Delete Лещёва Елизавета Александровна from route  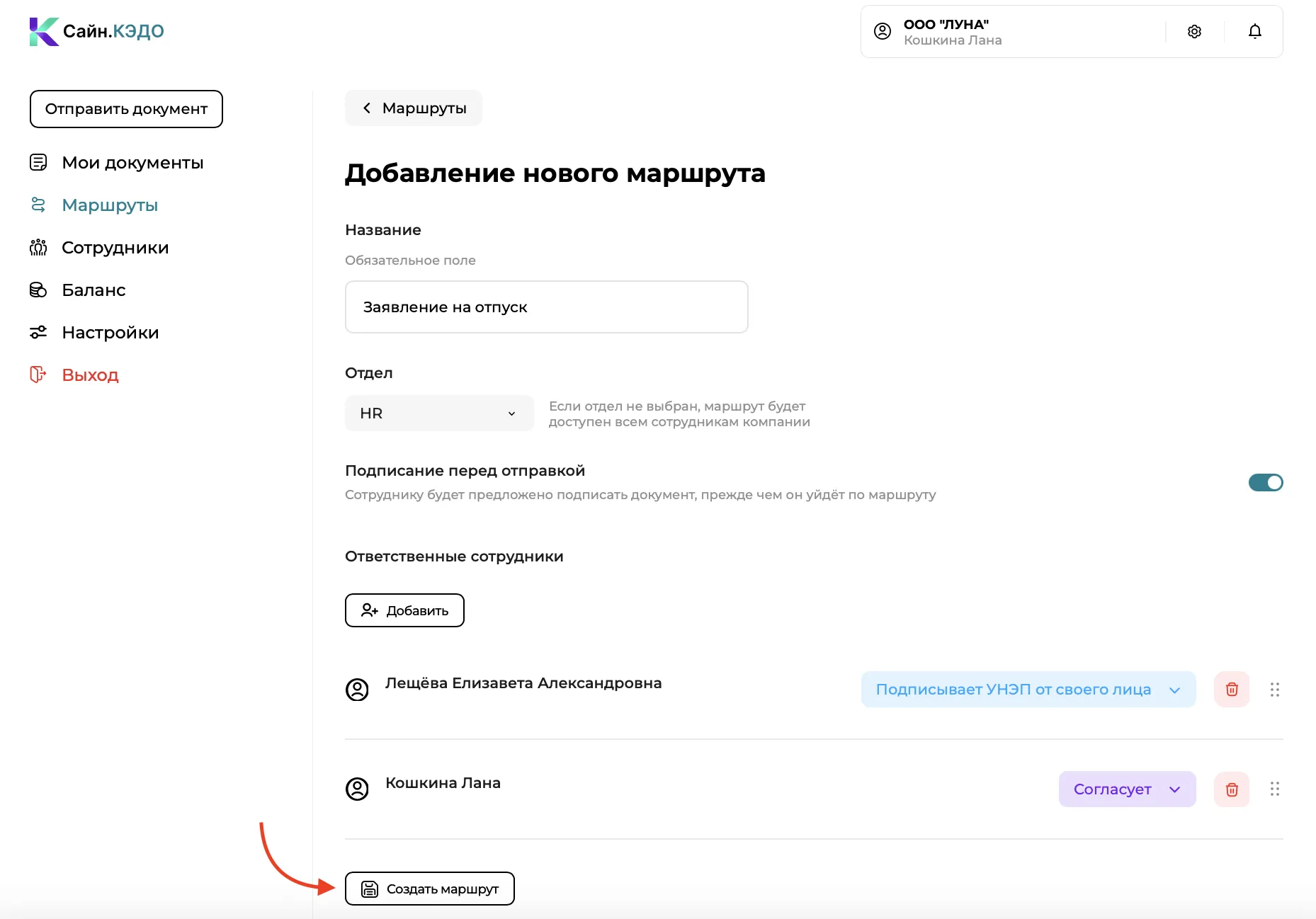click(x=1232, y=689)
